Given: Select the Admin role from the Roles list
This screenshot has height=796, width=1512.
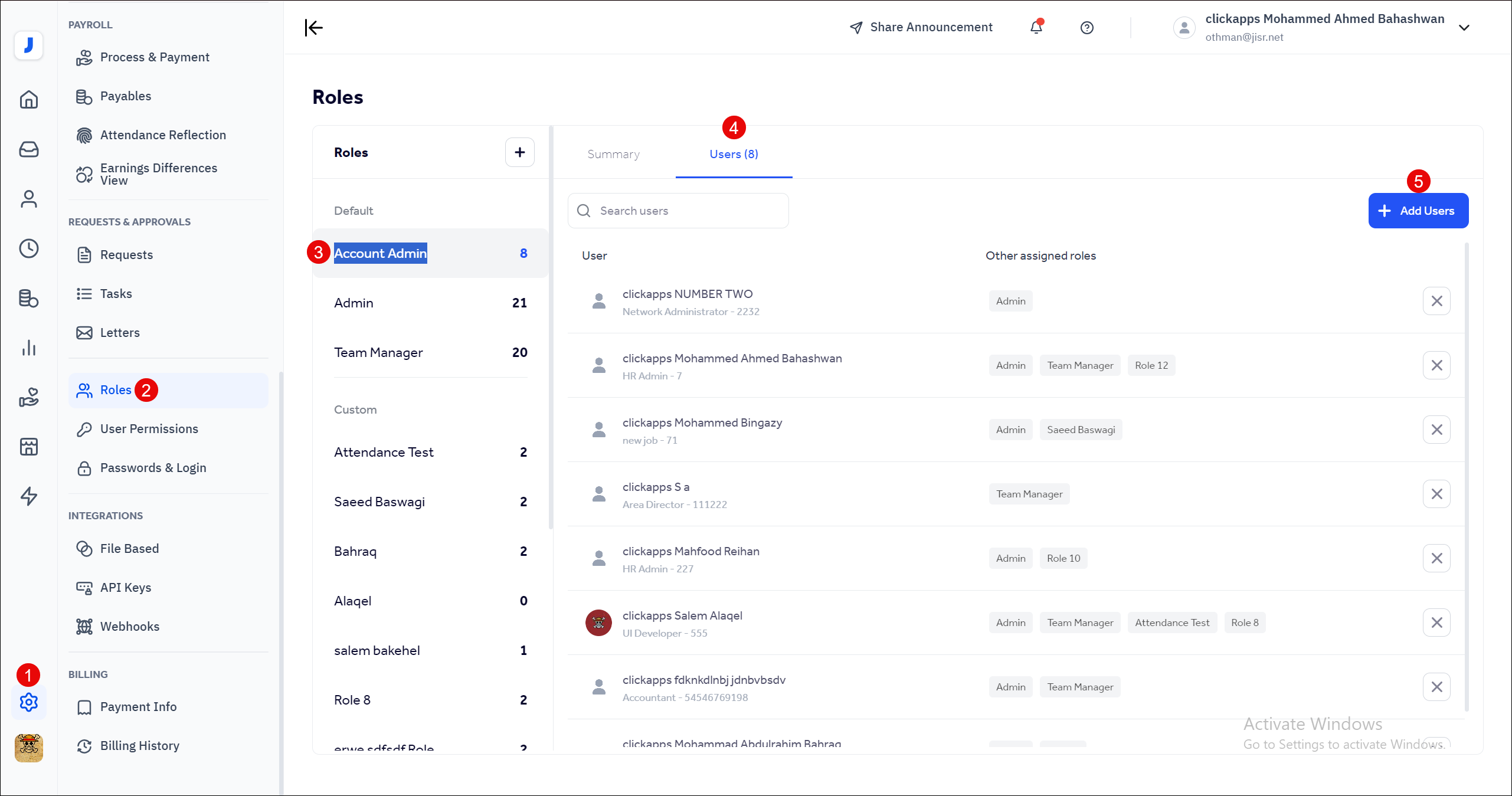Looking at the screenshot, I should [353, 303].
